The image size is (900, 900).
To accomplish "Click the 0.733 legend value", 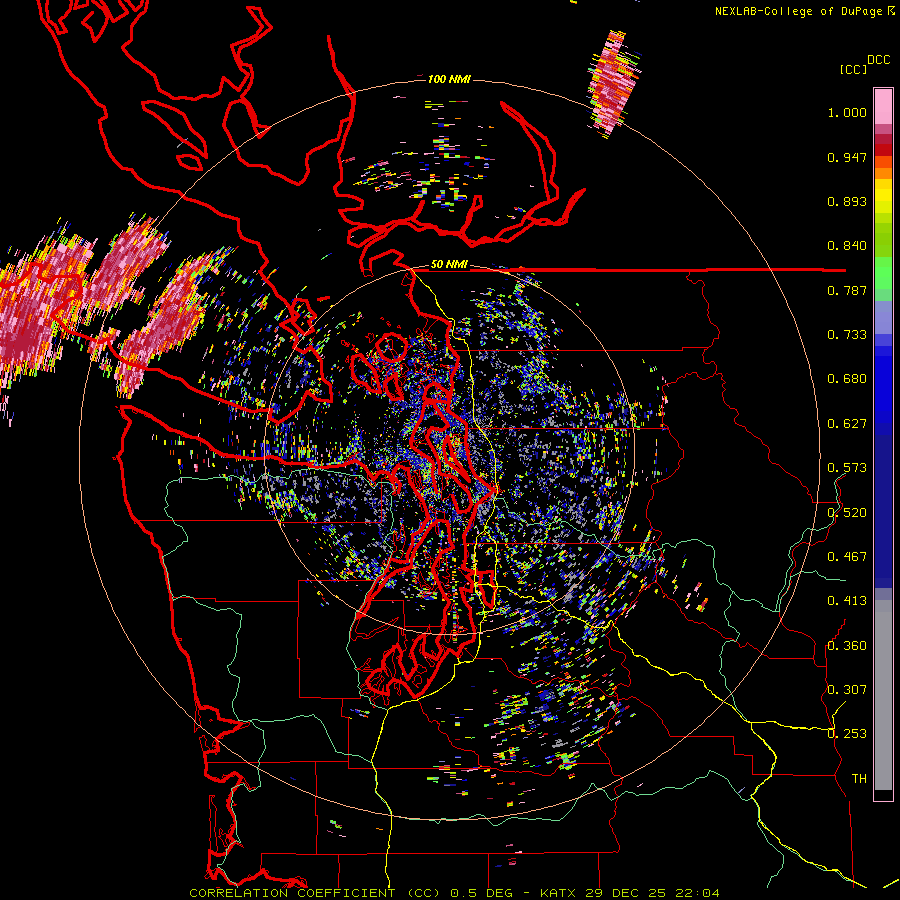I will [x=847, y=335].
